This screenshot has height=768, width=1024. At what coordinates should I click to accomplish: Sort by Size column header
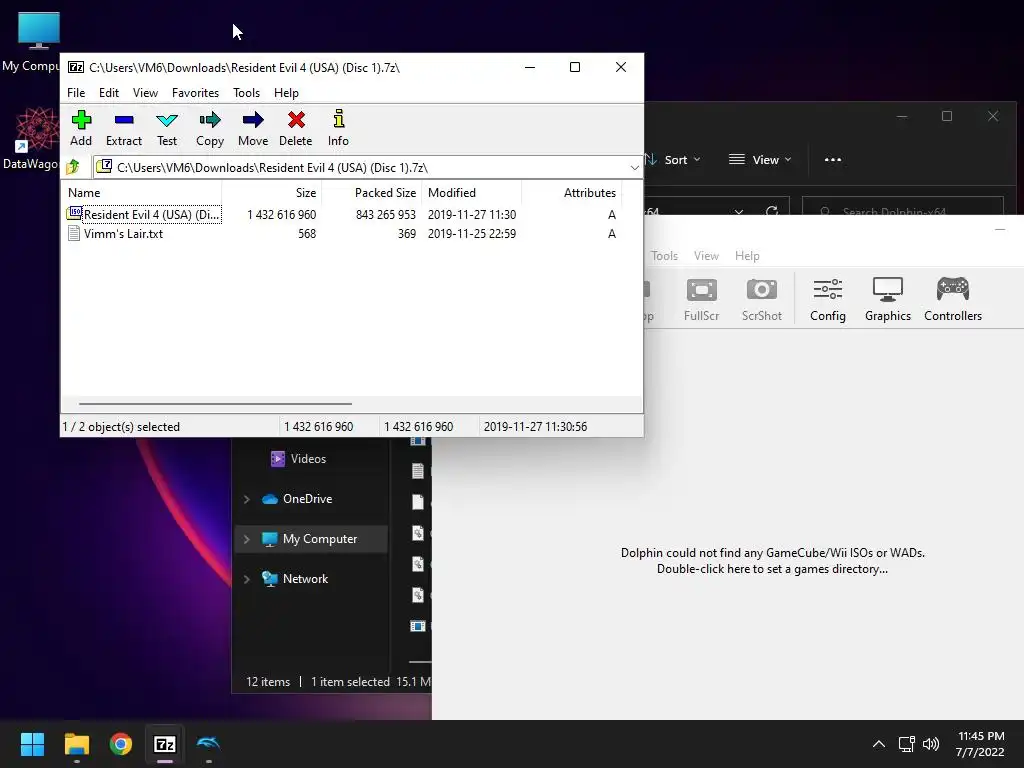(x=272, y=193)
